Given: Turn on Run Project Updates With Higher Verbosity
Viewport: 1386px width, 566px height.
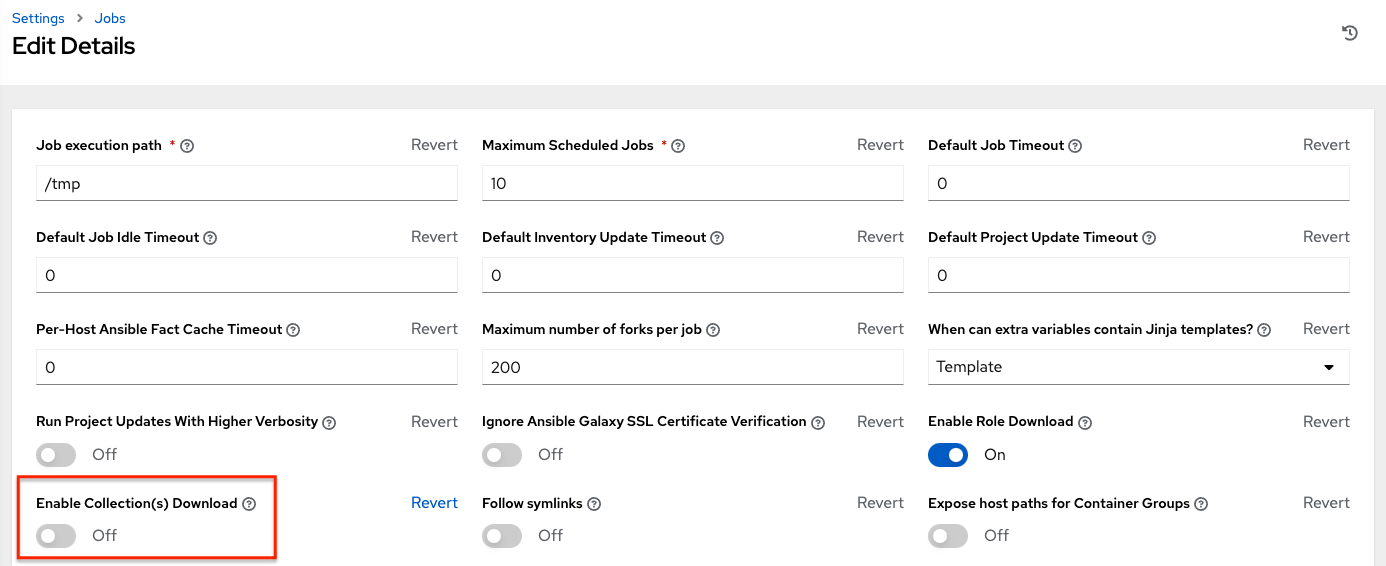Looking at the screenshot, I should click(x=56, y=455).
